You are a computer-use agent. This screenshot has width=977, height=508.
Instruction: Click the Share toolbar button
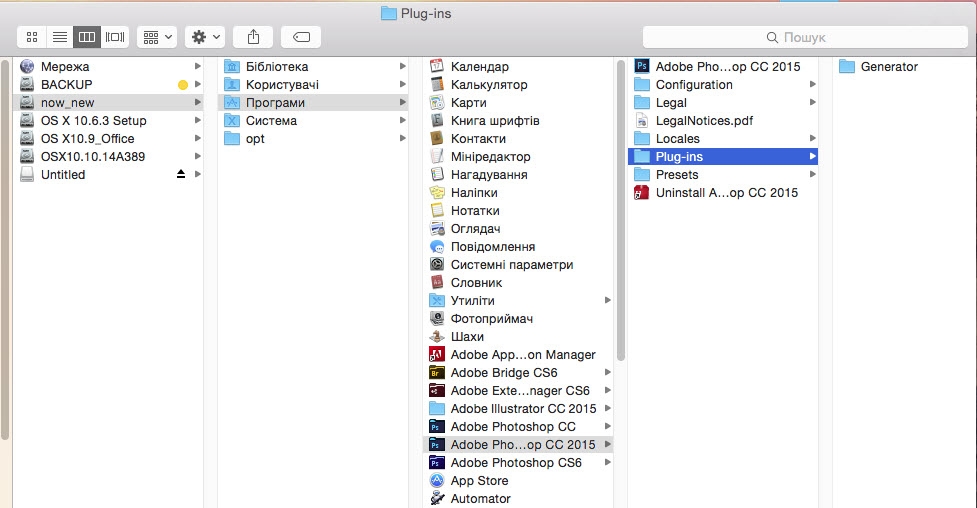point(253,37)
